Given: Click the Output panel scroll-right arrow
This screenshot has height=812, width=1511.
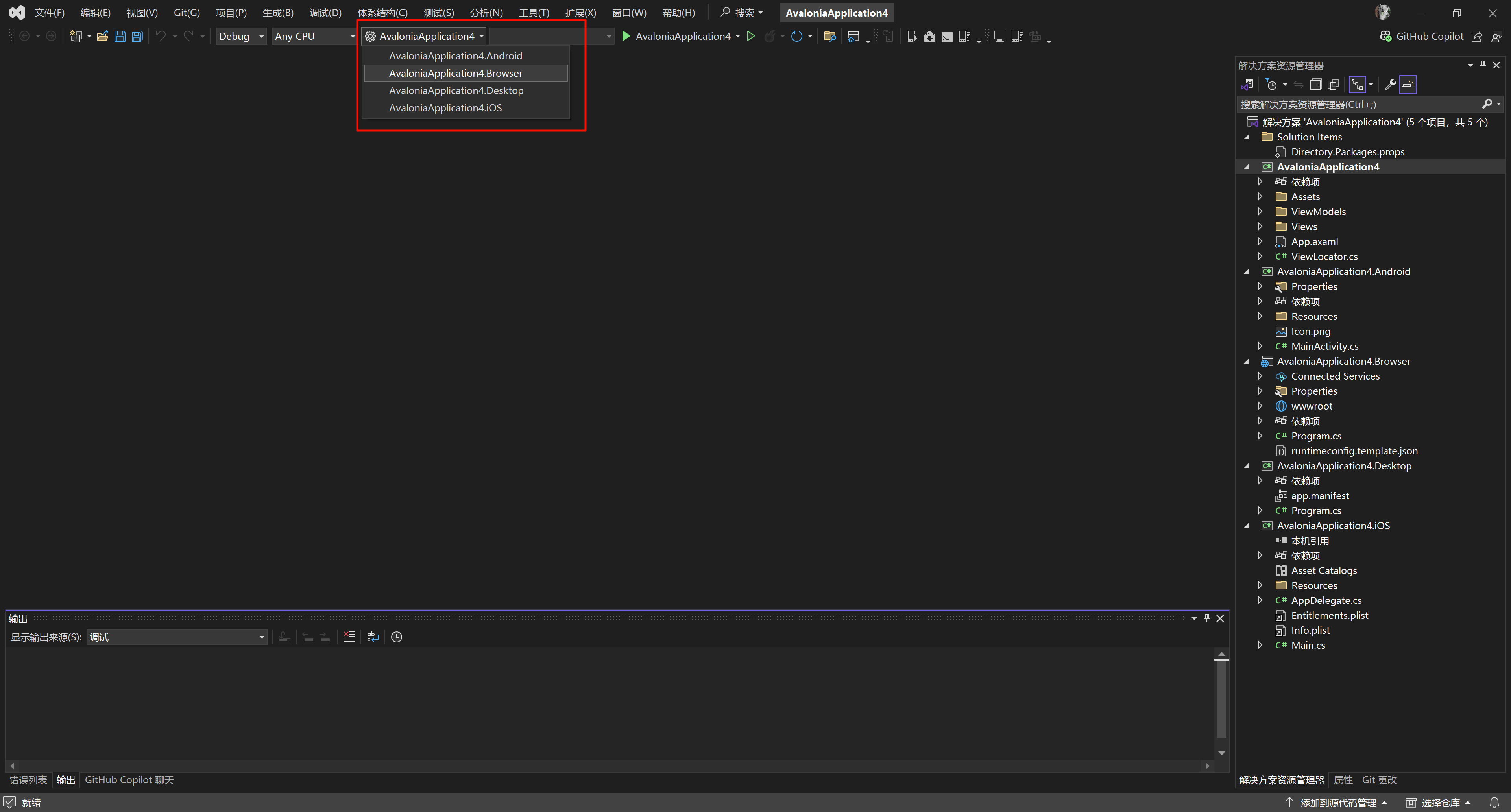Looking at the screenshot, I should (x=1207, y=766).
